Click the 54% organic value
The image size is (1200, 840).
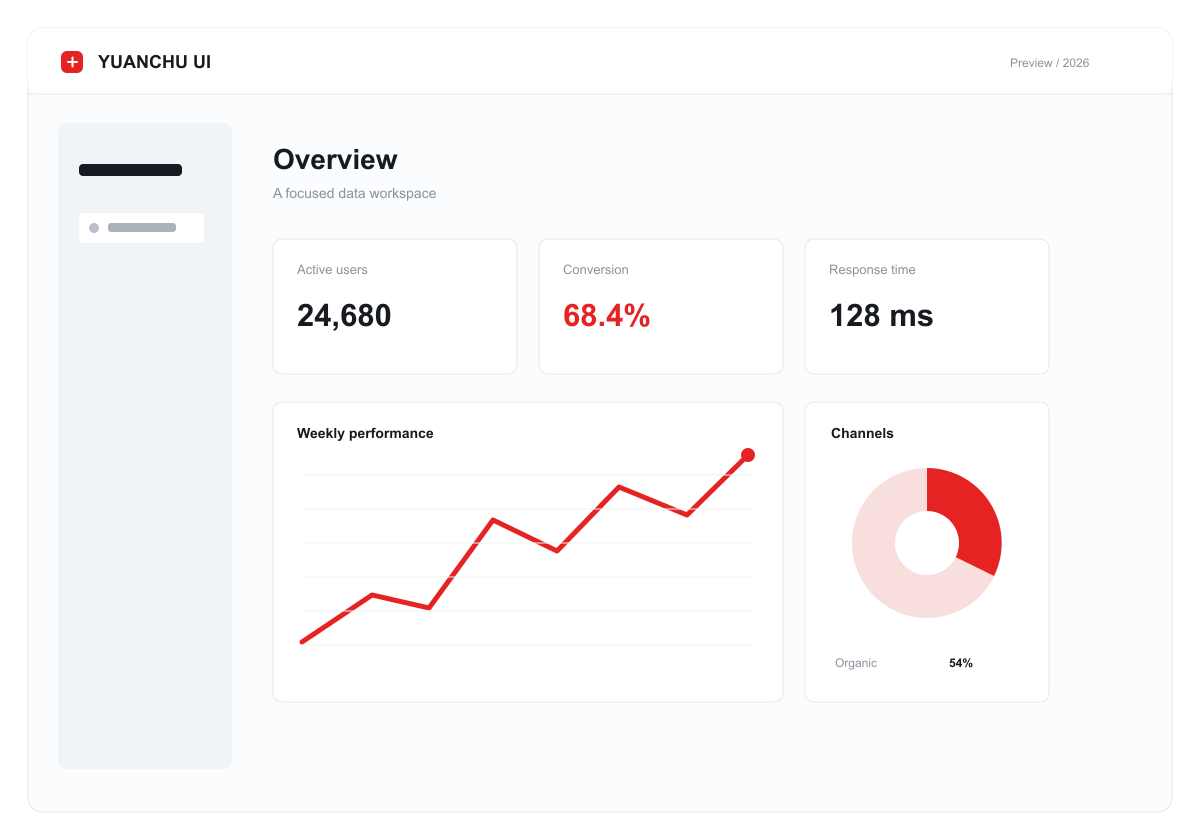961,663
